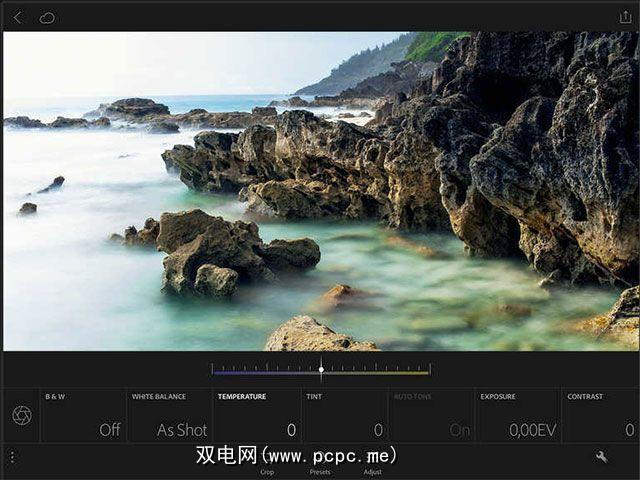Open the cloud sync status icon
The height and width of the screenshot is (480, 640).
[47, 18]
